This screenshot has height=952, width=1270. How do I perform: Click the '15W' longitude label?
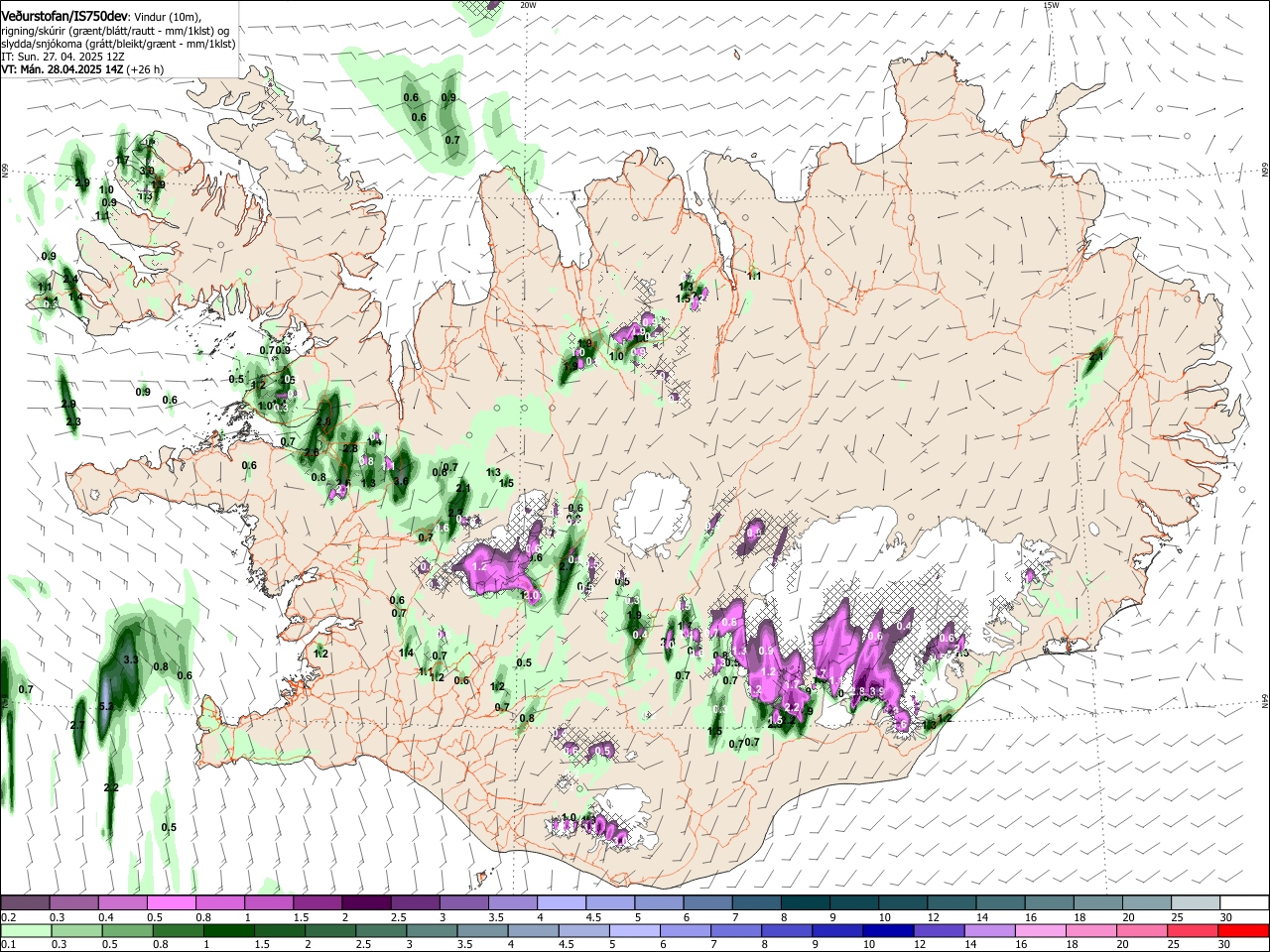coord(1052,5)
